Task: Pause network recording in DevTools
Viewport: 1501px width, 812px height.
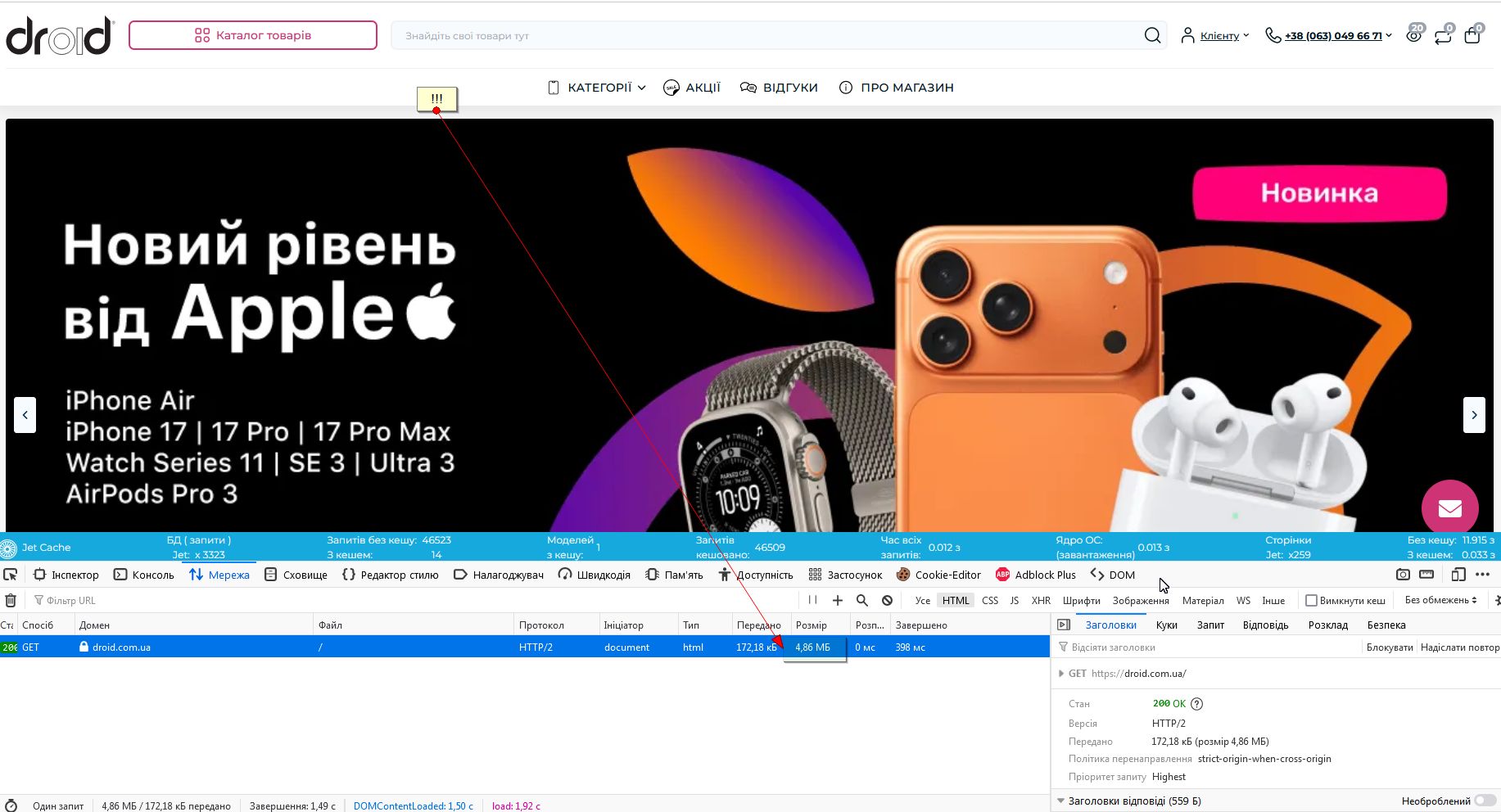Action: (x=813, y=600)
